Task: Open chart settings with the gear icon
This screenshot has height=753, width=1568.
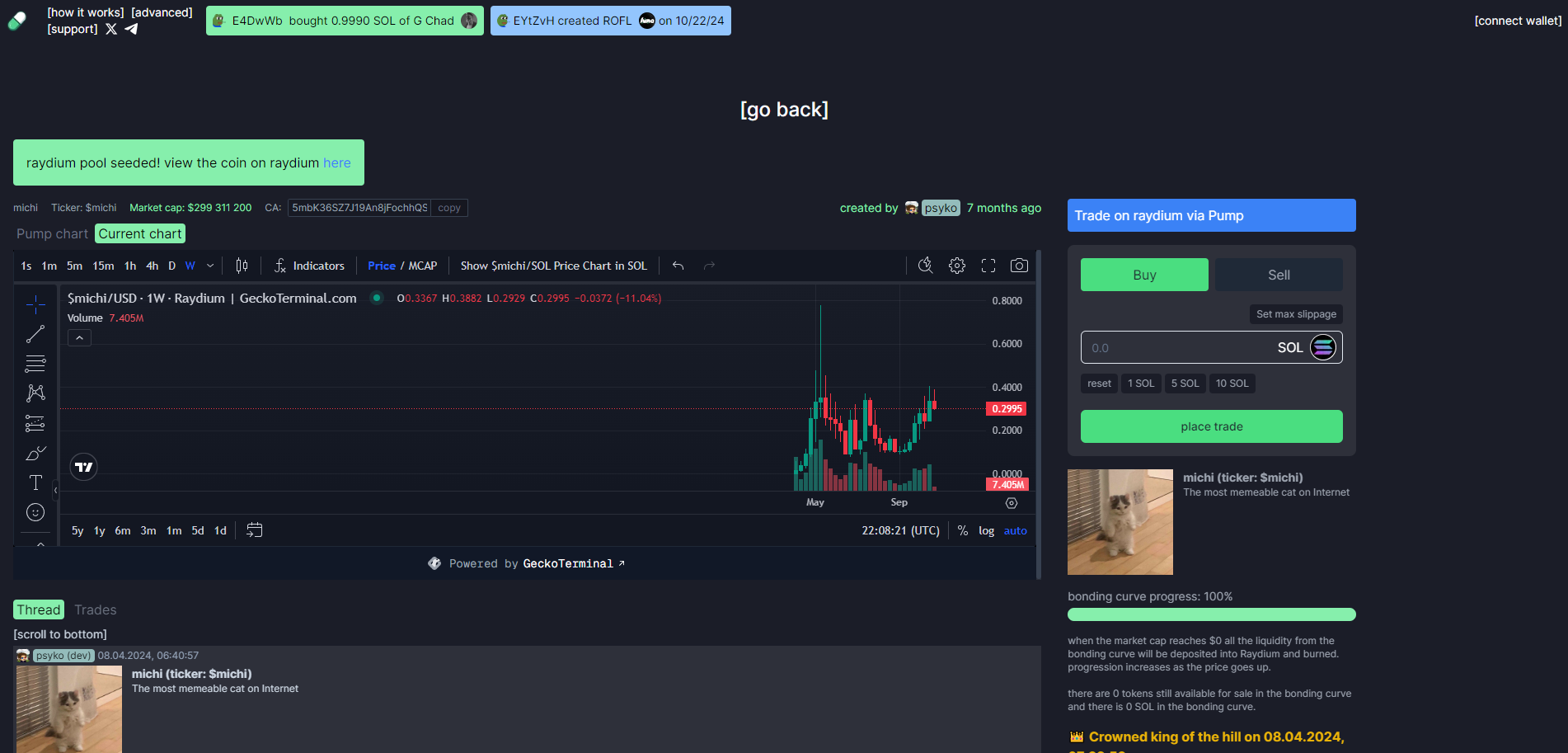Action: [x=956, y=265]
